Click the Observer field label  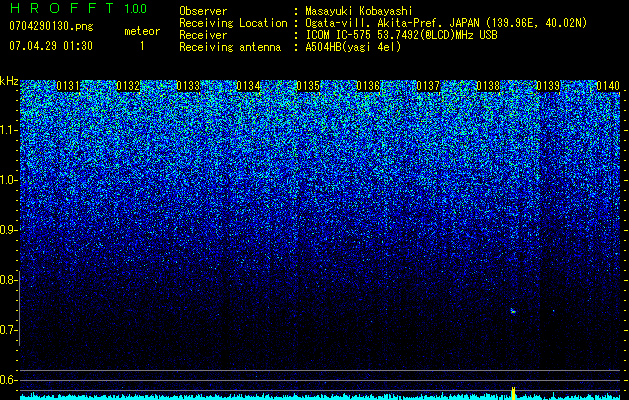[203, 11]
